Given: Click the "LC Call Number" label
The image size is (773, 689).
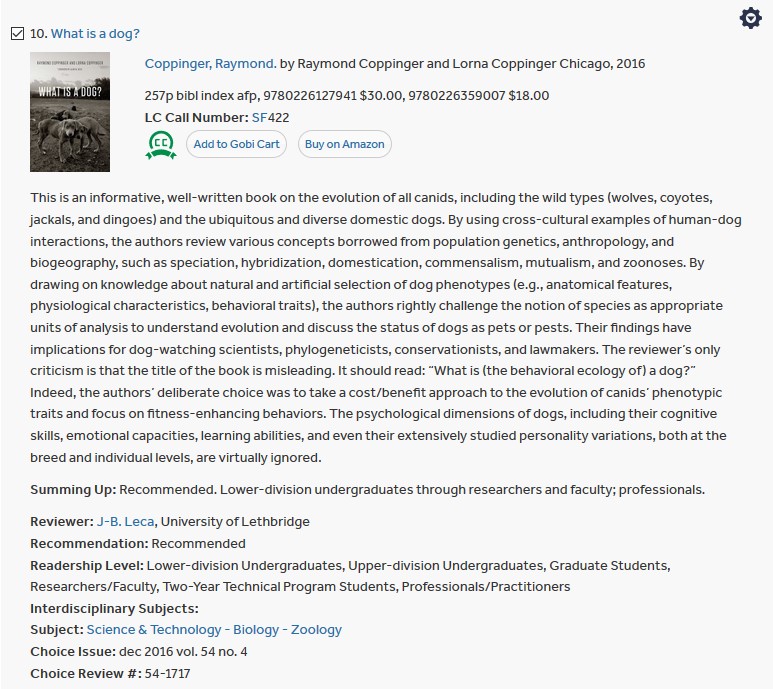Looking at the screenshot, I should tap(196, 117).
